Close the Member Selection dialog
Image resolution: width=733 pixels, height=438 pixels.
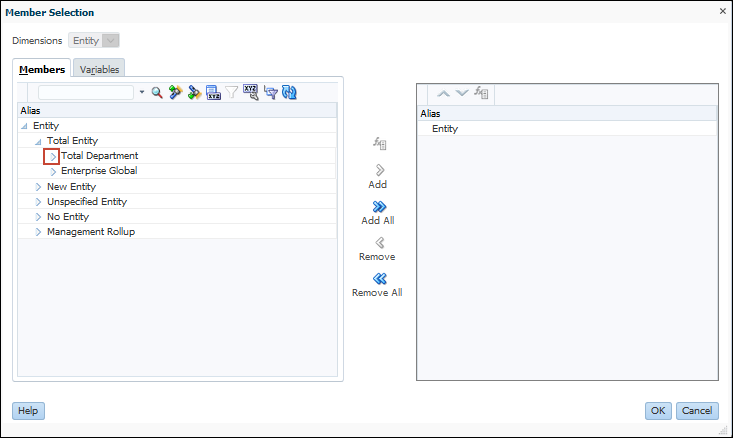pos(723,11)
